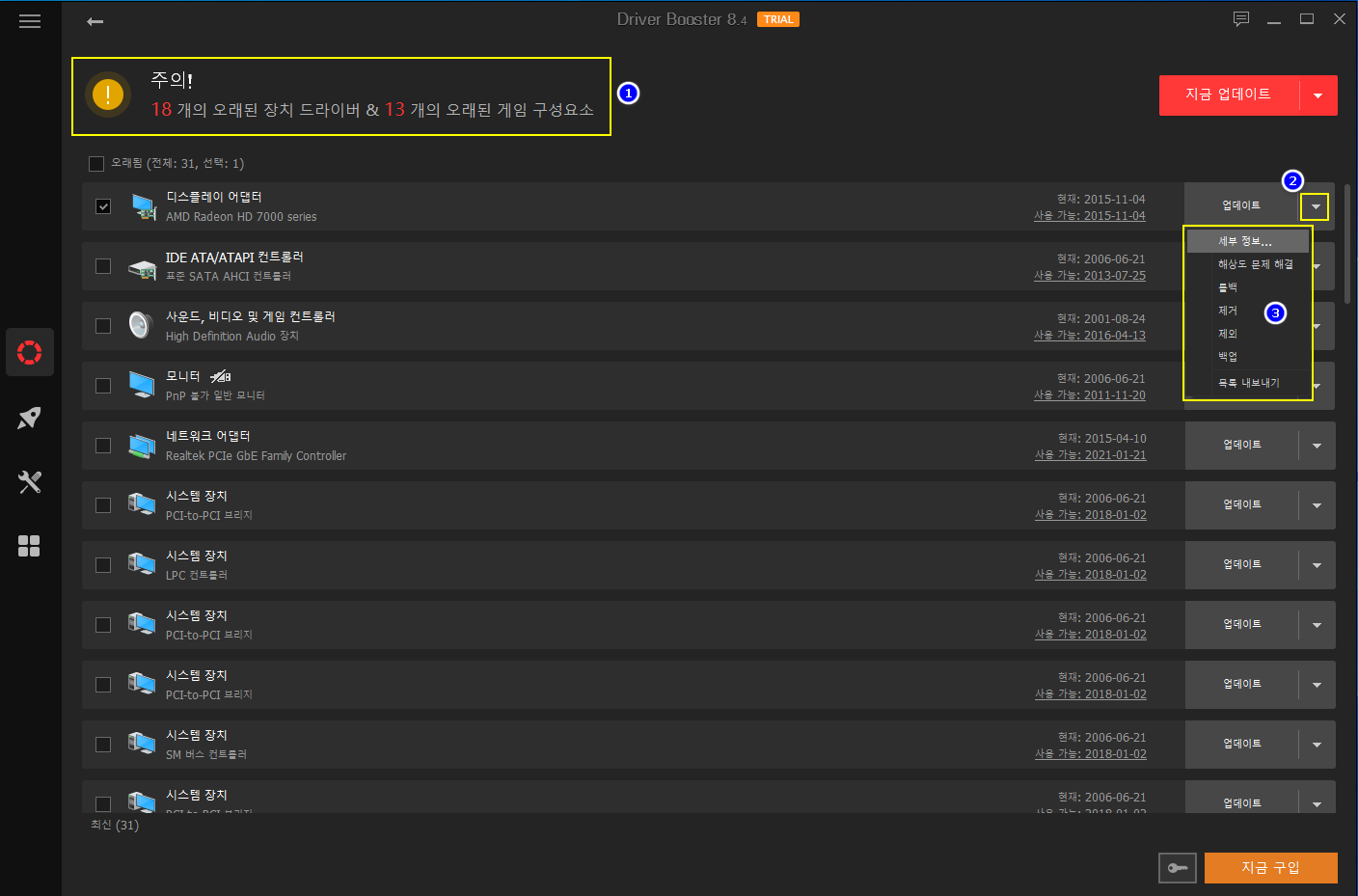Click Realtek PCIe GbE Family Controller text

coord(256,456)
